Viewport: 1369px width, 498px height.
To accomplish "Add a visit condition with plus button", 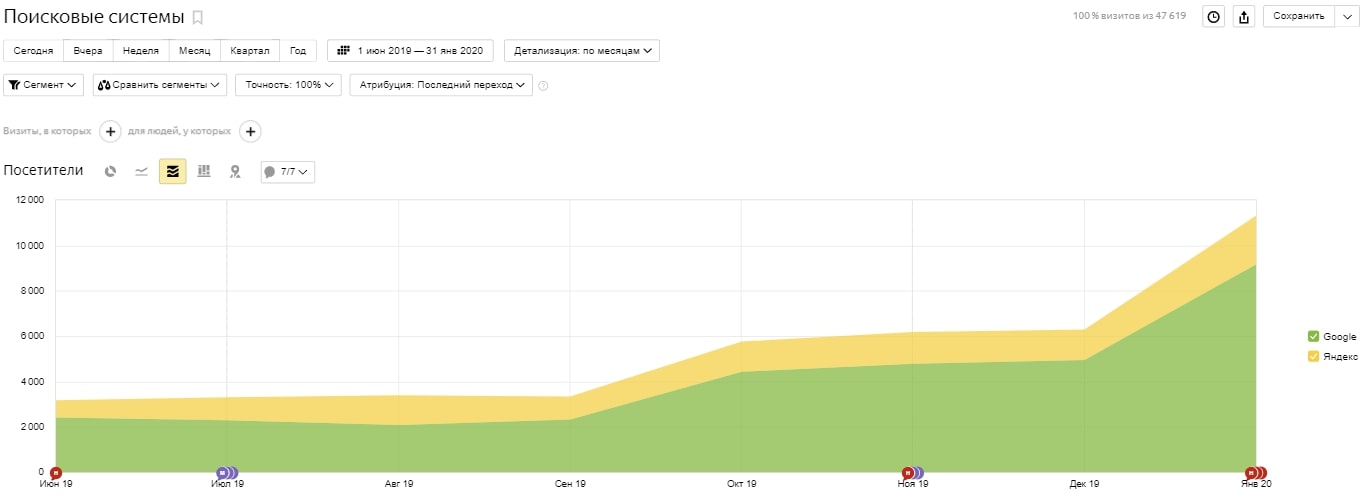I will pos(110,131).
